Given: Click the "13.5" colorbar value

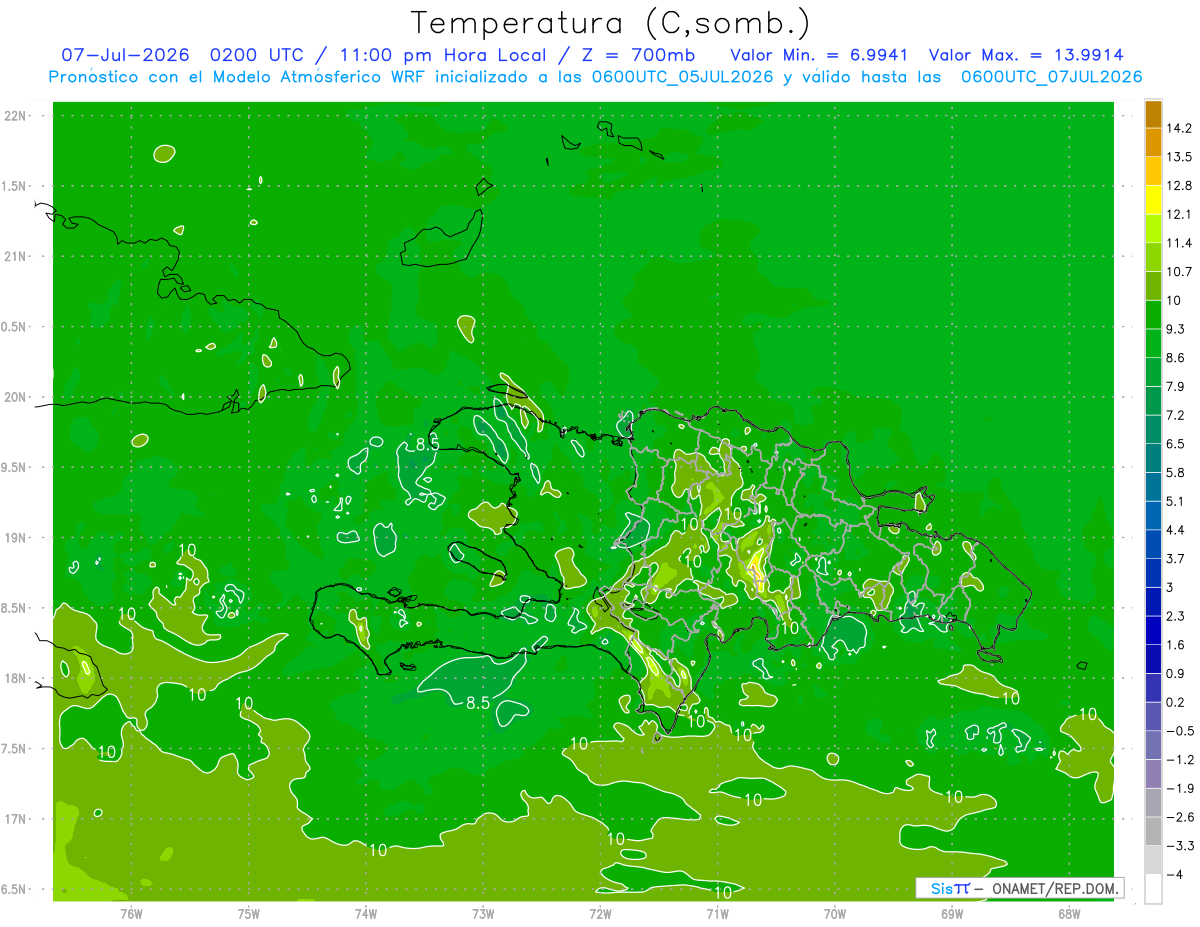Looking at the screenshot, I should (x=1179, y=157).
